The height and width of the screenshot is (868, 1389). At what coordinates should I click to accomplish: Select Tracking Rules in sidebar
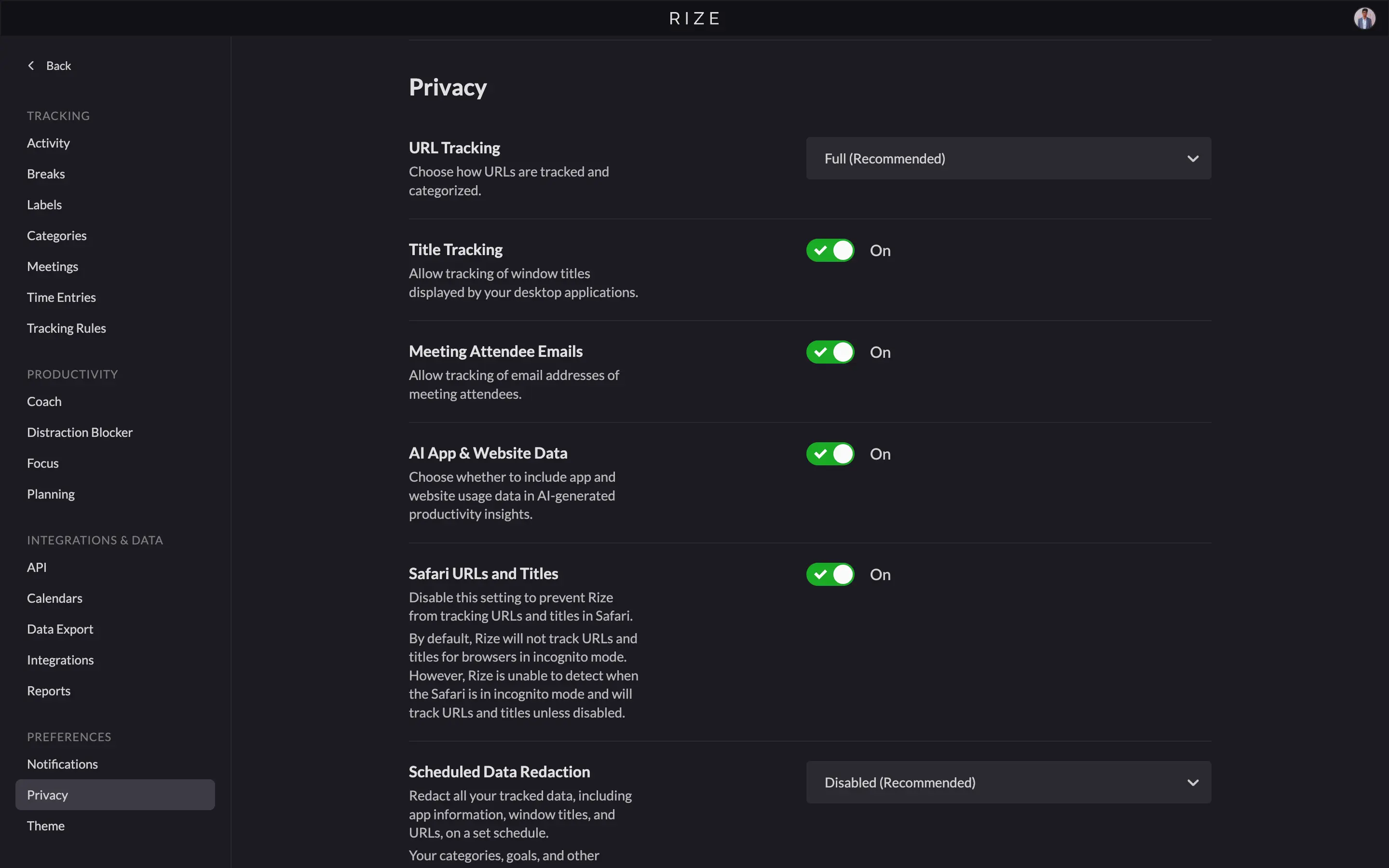[67, 328]
